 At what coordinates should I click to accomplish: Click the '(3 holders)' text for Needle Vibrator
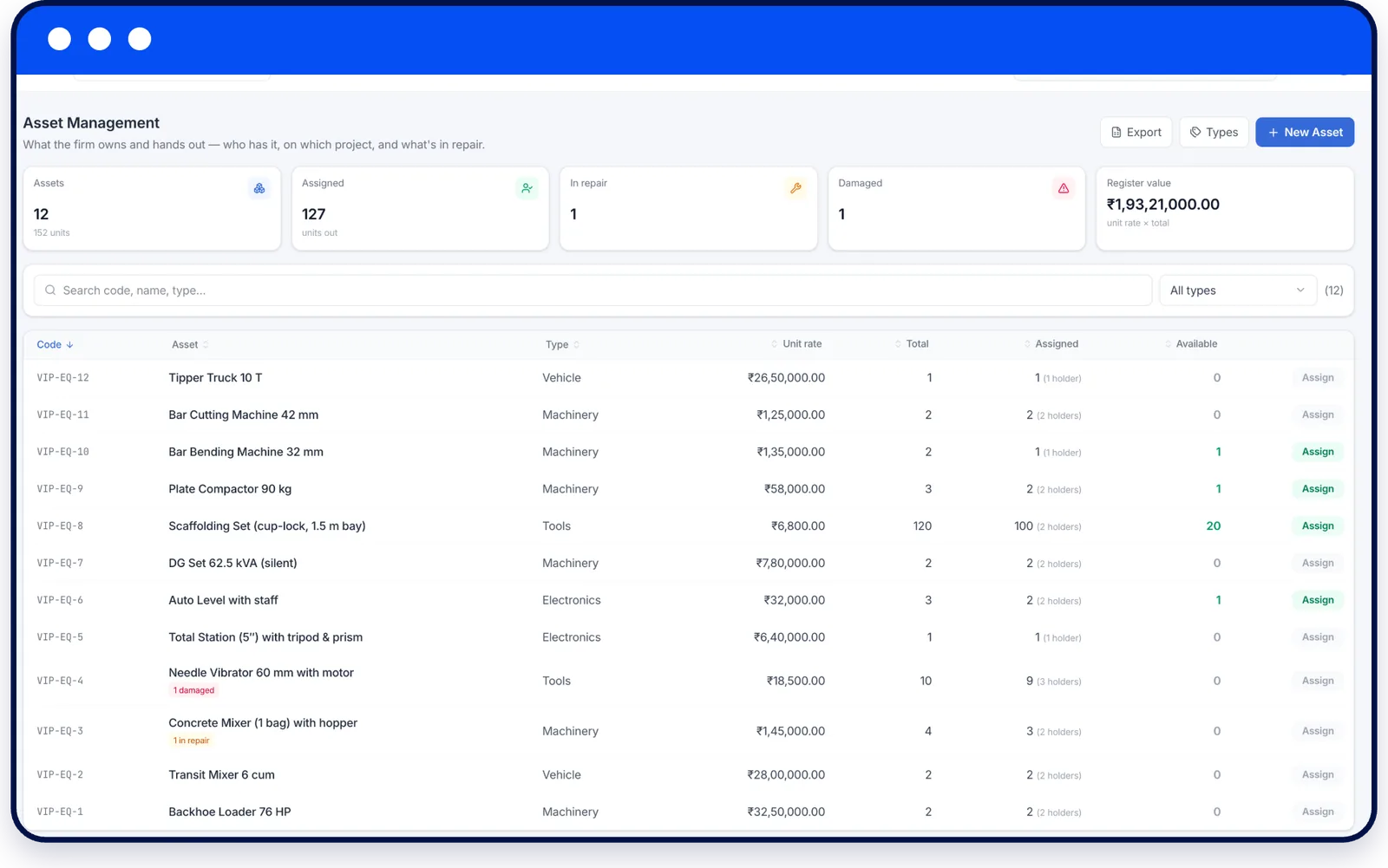coord(1059,682)
